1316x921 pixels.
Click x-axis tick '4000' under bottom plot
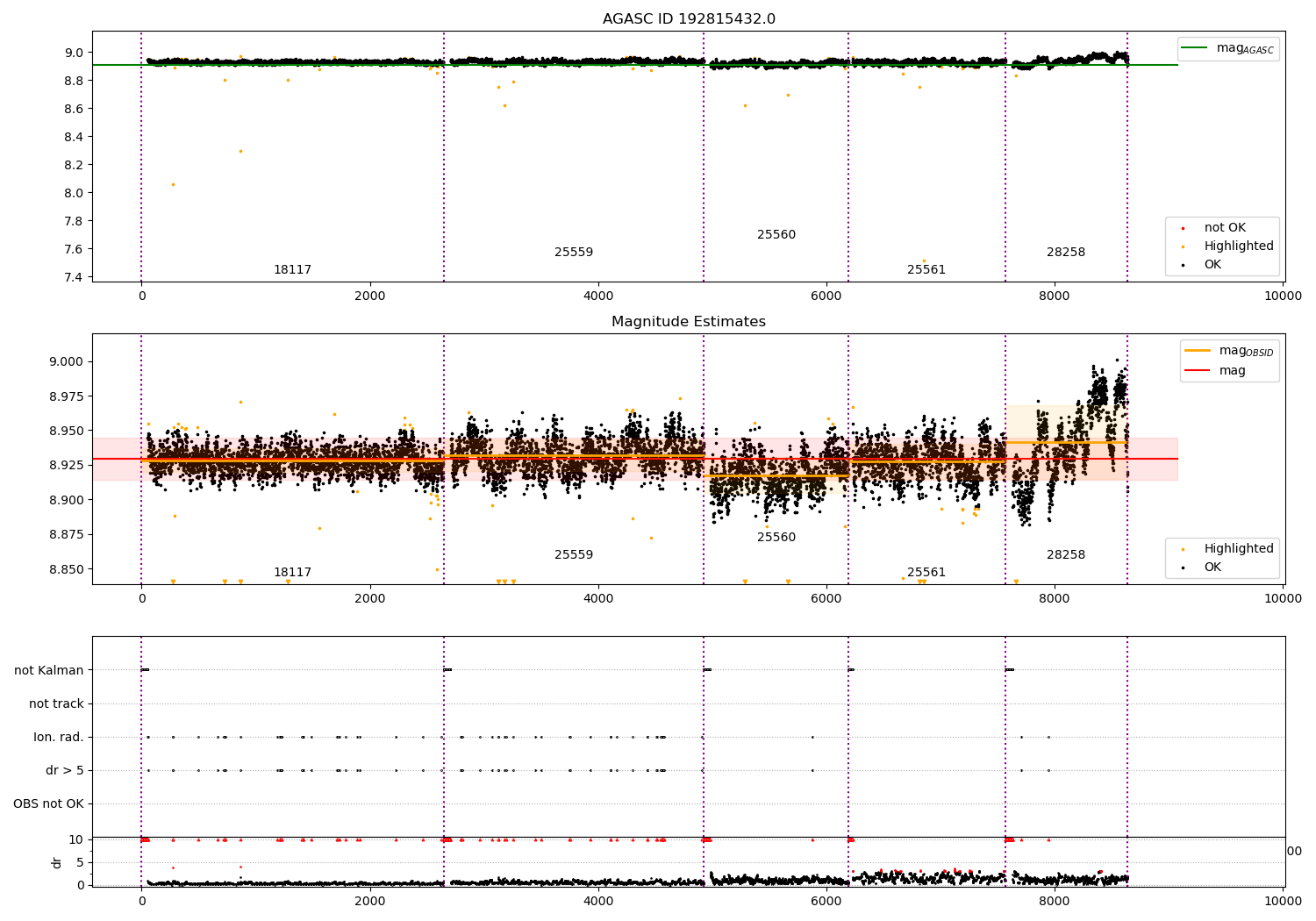pyautogui.click(x=598, y=902)
